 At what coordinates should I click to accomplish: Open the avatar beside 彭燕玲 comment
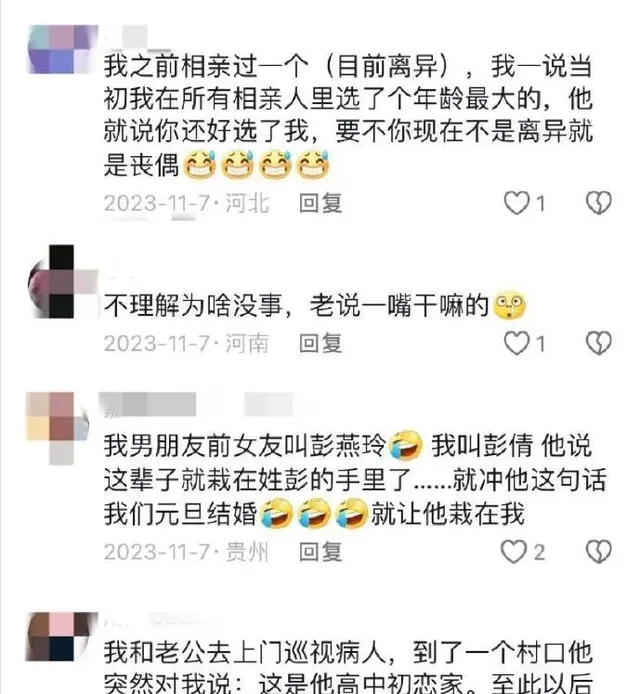pyautogui.click(x=58, y=428)
